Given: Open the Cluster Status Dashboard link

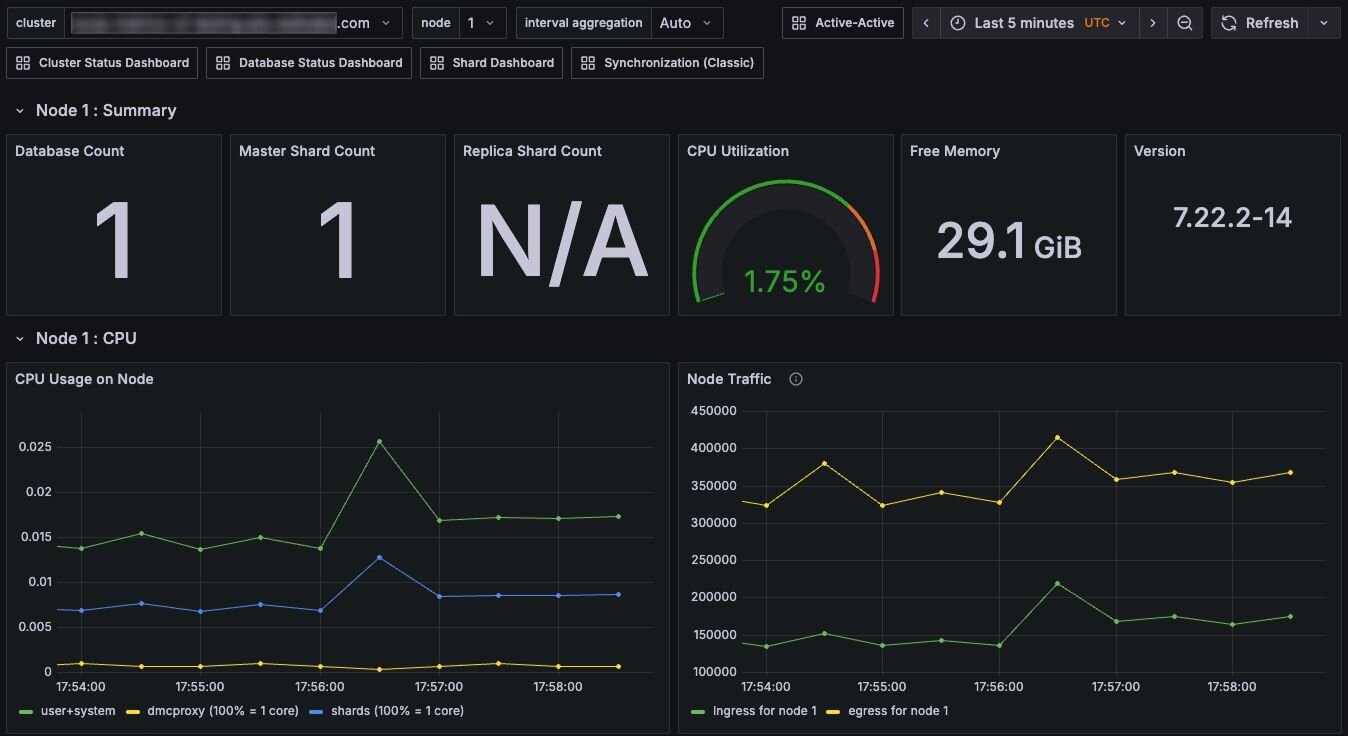Looking at the screenshot, I should click(102, 62).
